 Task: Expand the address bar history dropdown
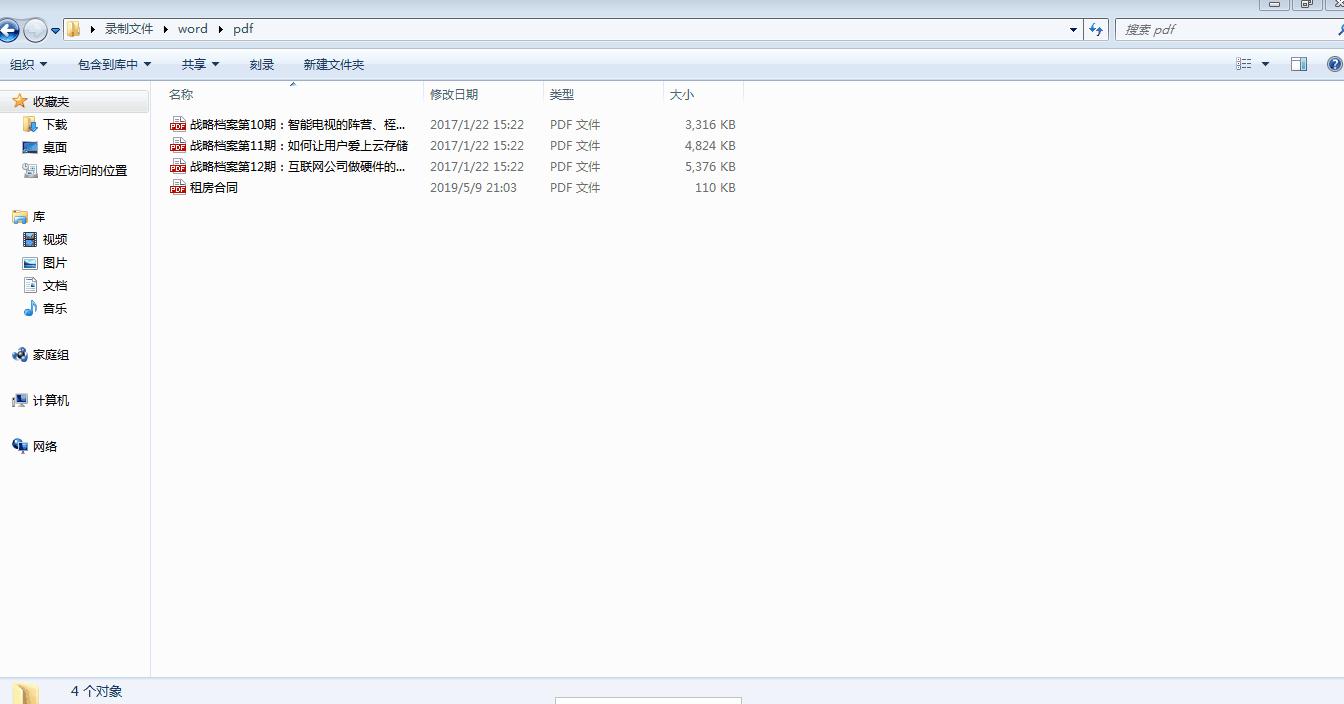pos(1074,30)
